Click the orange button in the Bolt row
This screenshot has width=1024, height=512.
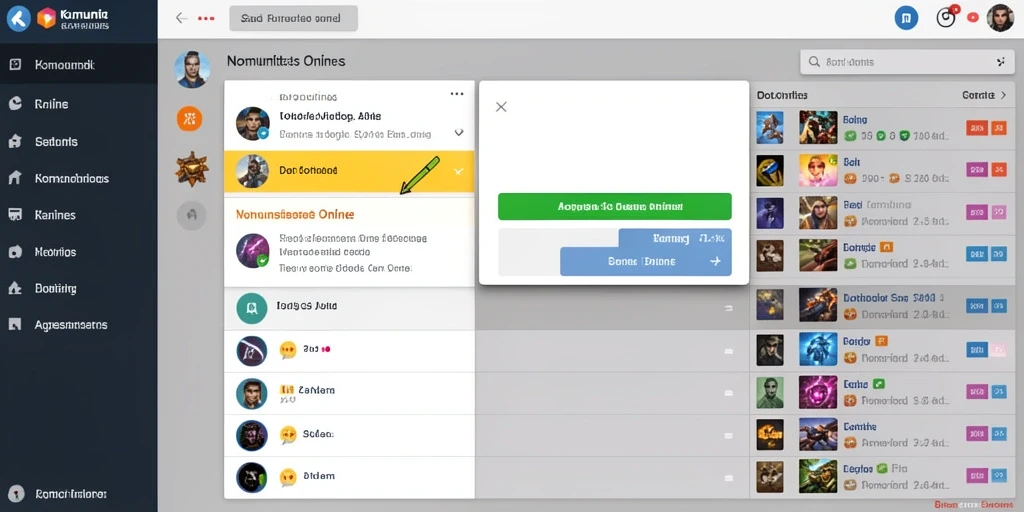(999, 170)
